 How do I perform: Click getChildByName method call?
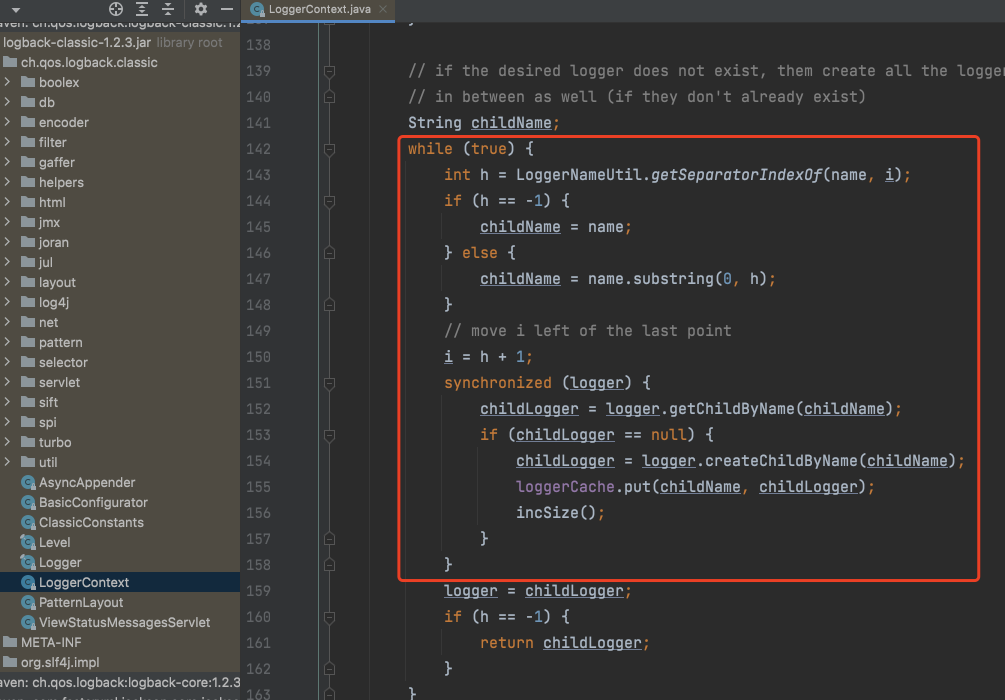click(731, 408)
